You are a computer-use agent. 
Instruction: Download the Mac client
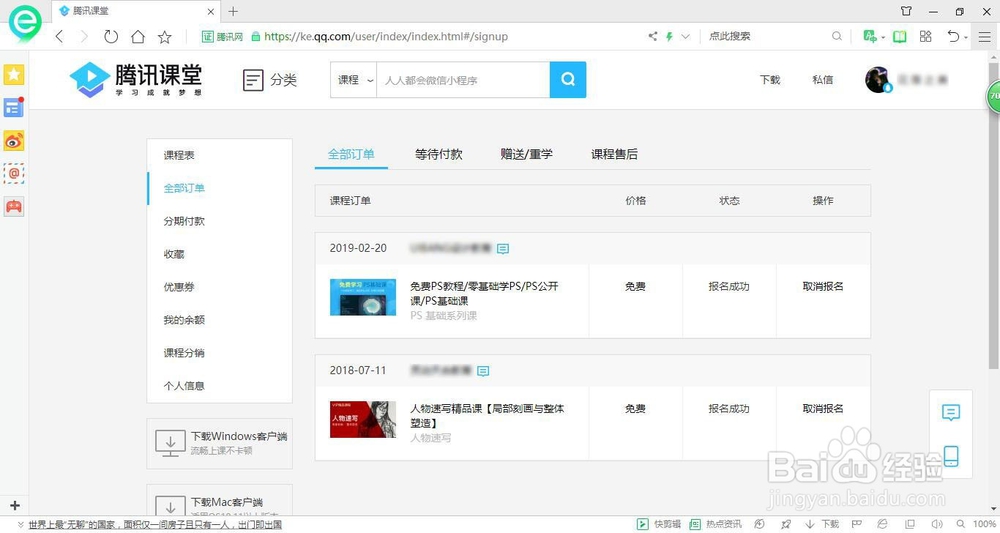(219, 500)
